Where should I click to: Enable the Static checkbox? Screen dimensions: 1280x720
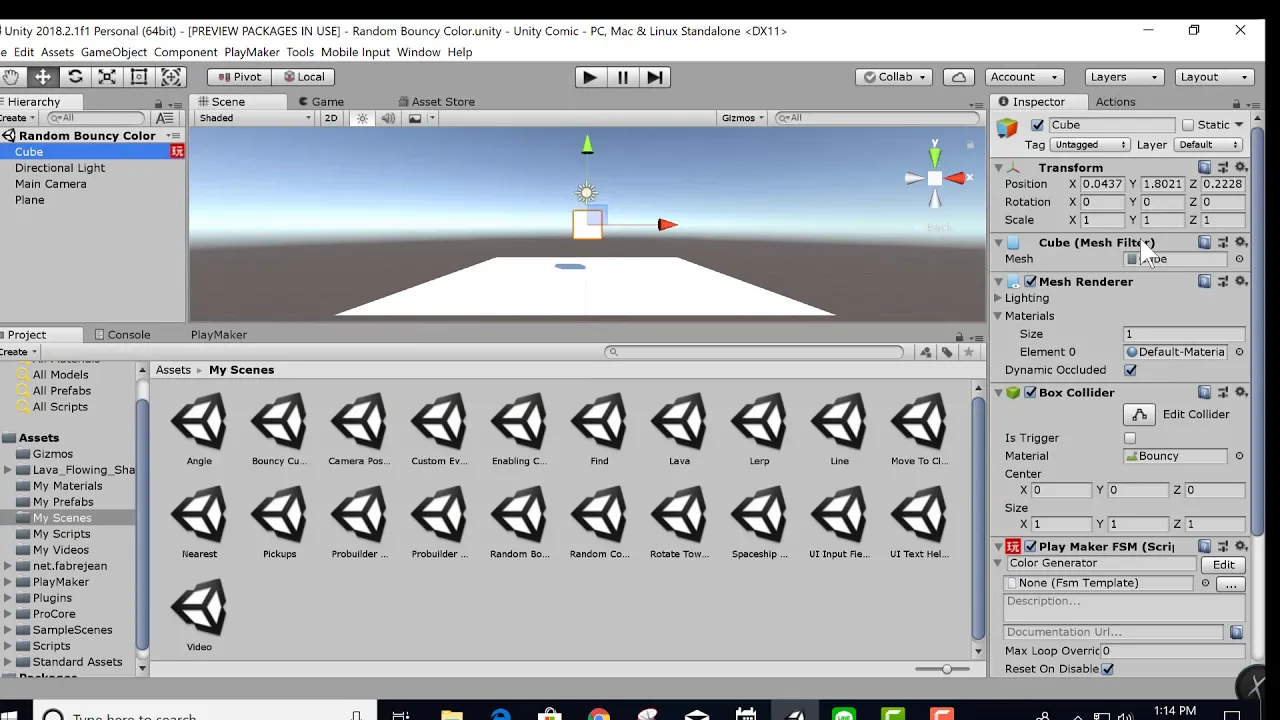coord(1188,125)
